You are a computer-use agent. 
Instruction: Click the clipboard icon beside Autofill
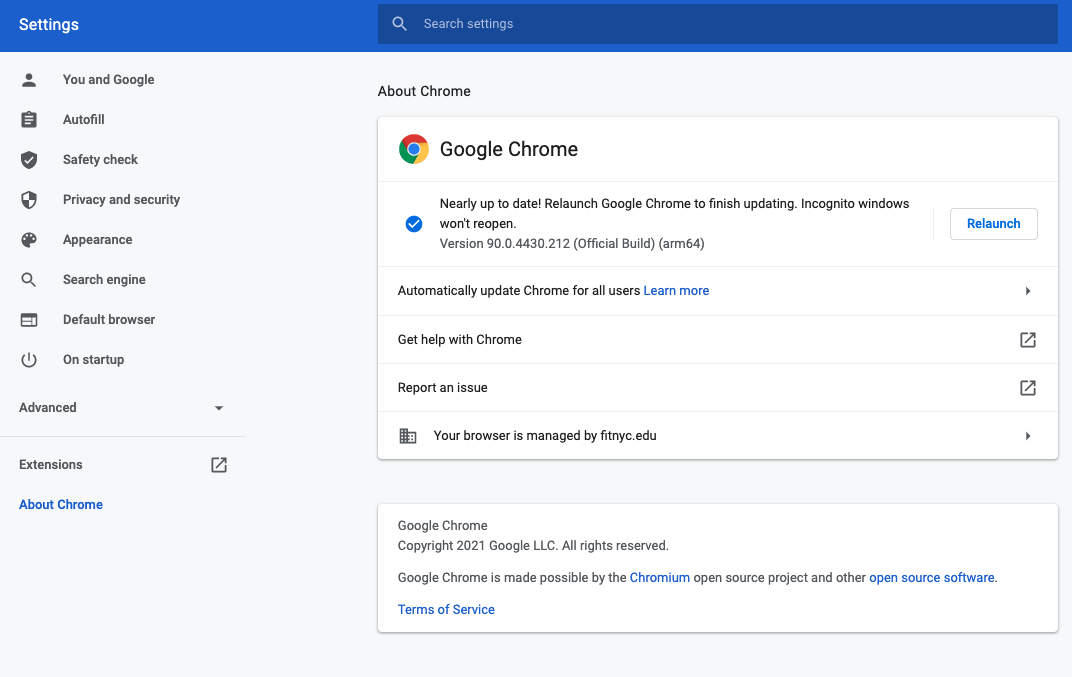click(x=29, y=120)
